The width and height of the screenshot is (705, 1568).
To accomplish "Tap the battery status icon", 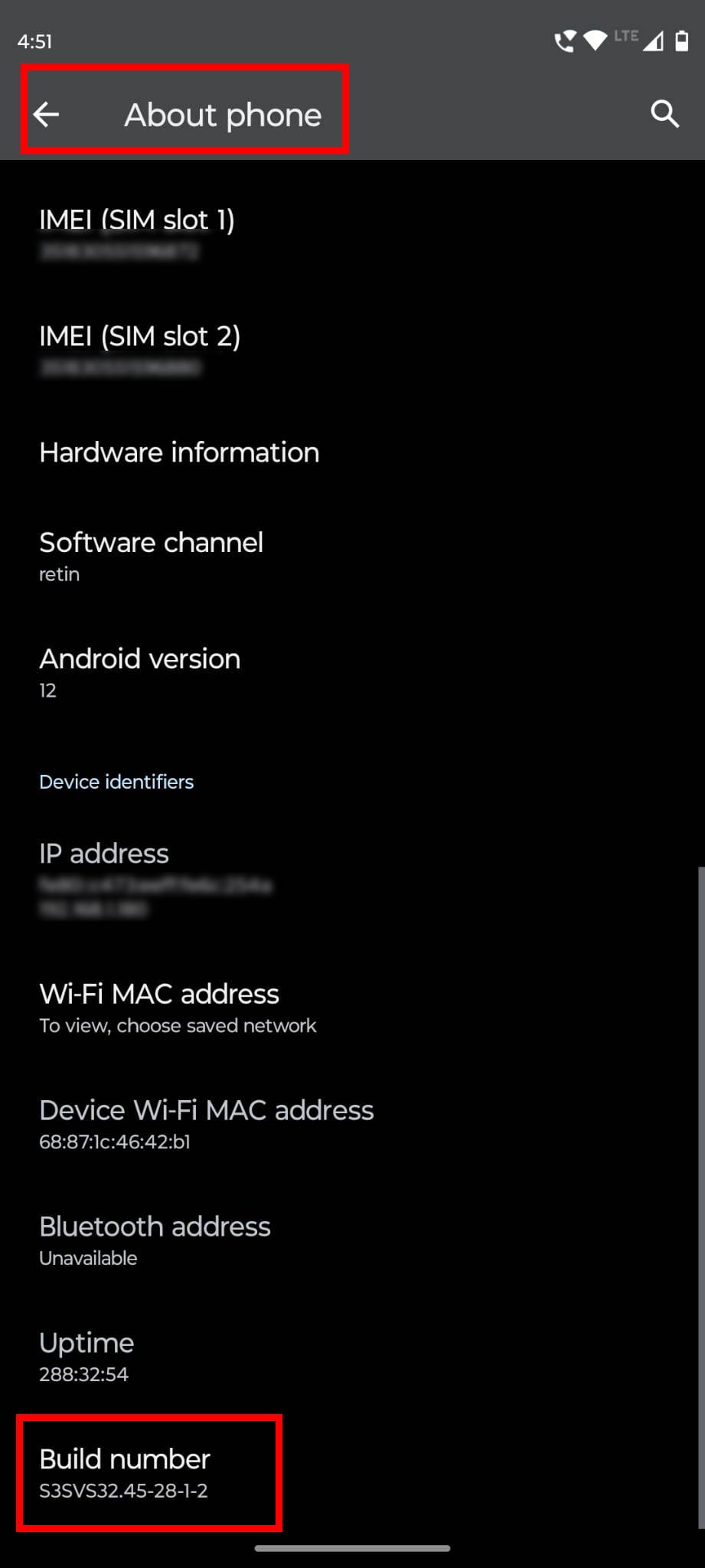I will pos(681,41).
